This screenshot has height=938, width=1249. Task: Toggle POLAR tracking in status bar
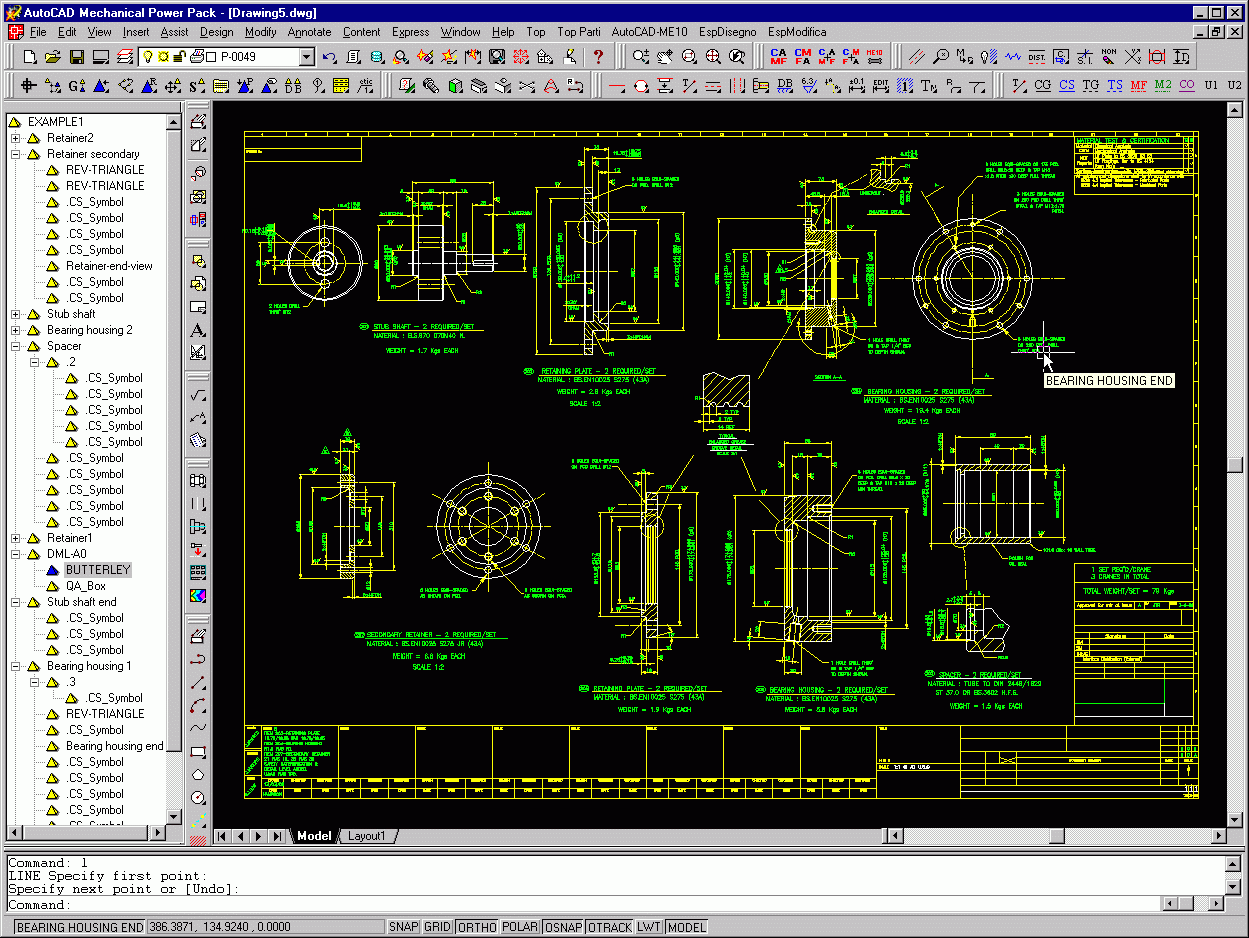tap(520, 927)
